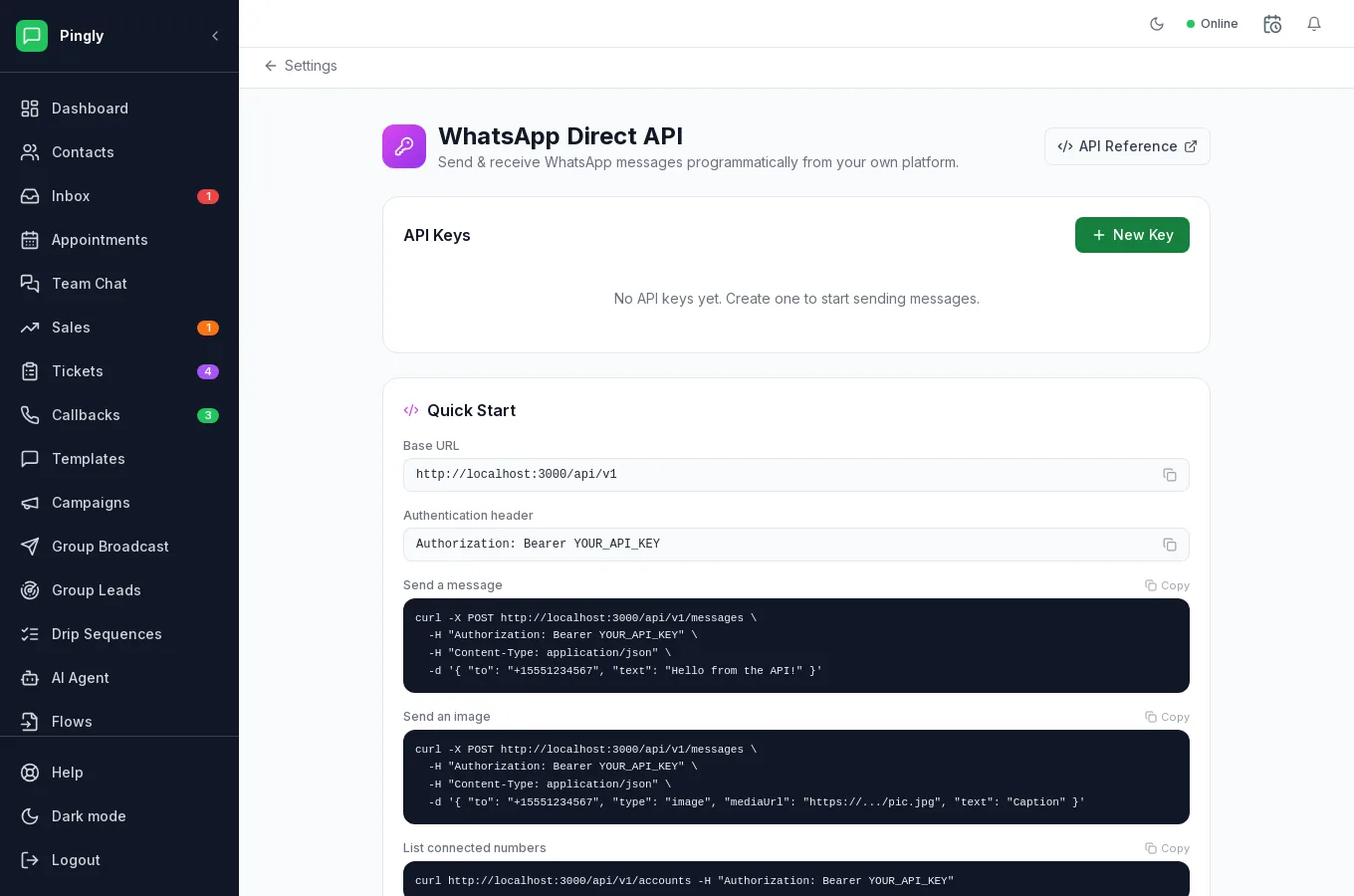Open the API Reference link

click(1127, 146)
